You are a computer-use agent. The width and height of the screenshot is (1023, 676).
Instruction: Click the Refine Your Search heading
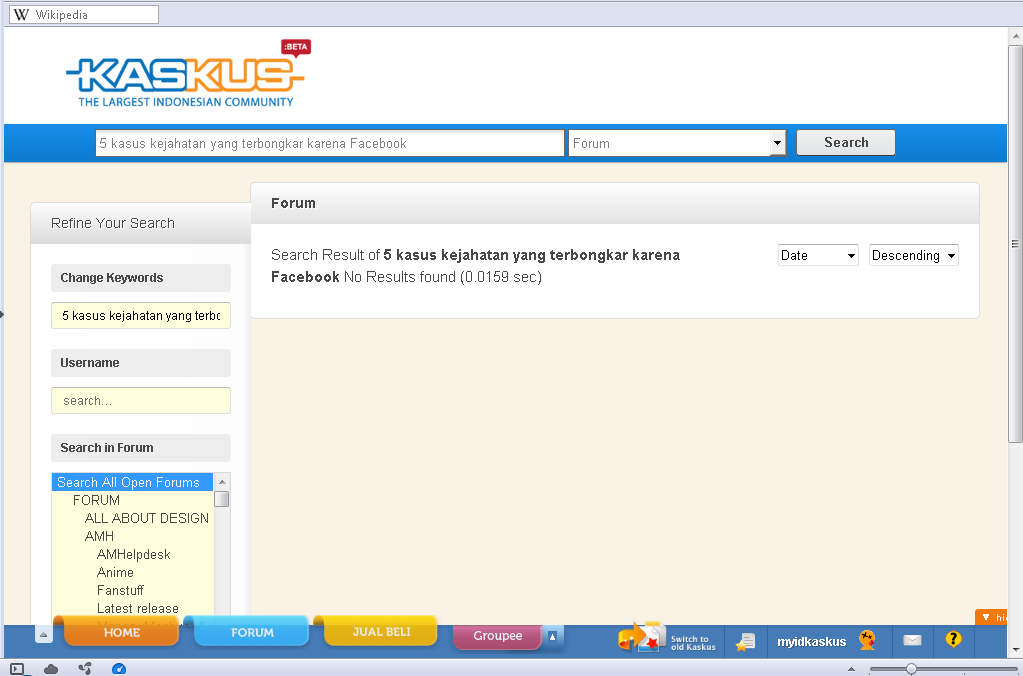pos(113,223)
